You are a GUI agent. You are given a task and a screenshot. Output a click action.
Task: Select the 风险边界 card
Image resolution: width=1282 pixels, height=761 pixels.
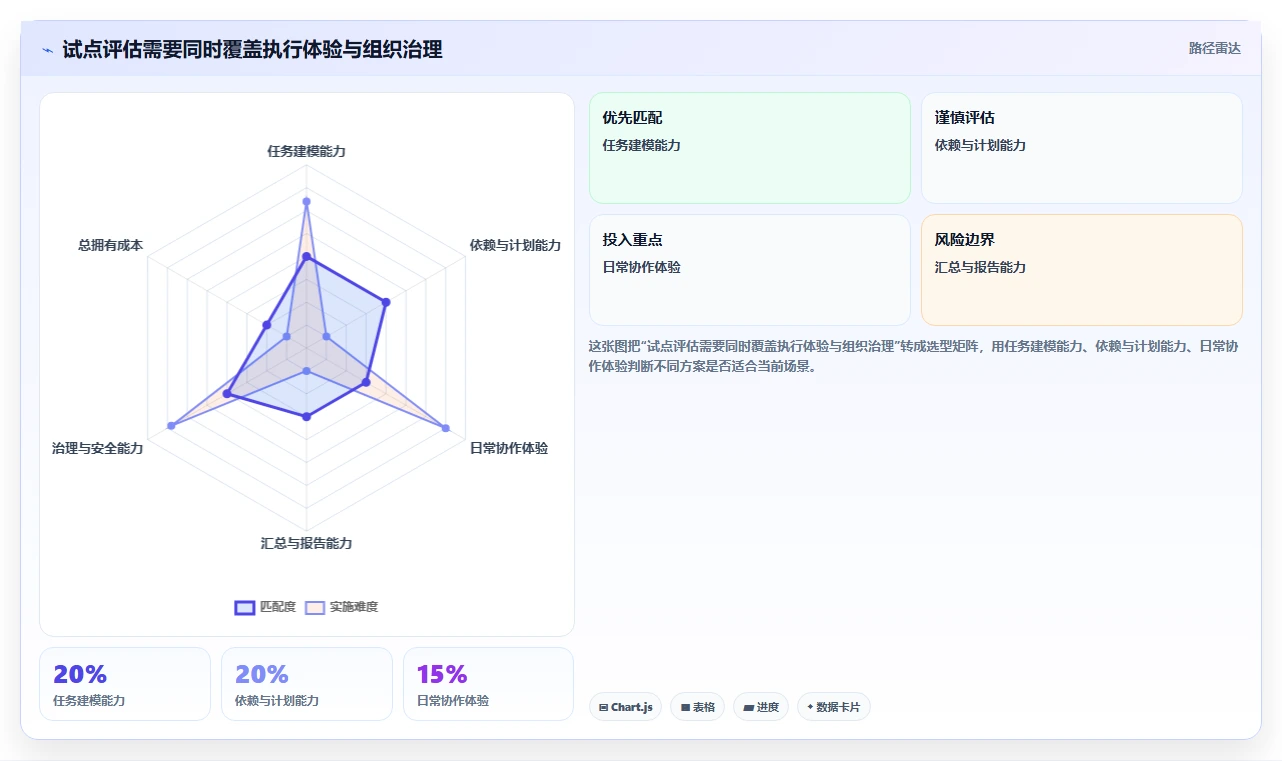pos(1082,270)
